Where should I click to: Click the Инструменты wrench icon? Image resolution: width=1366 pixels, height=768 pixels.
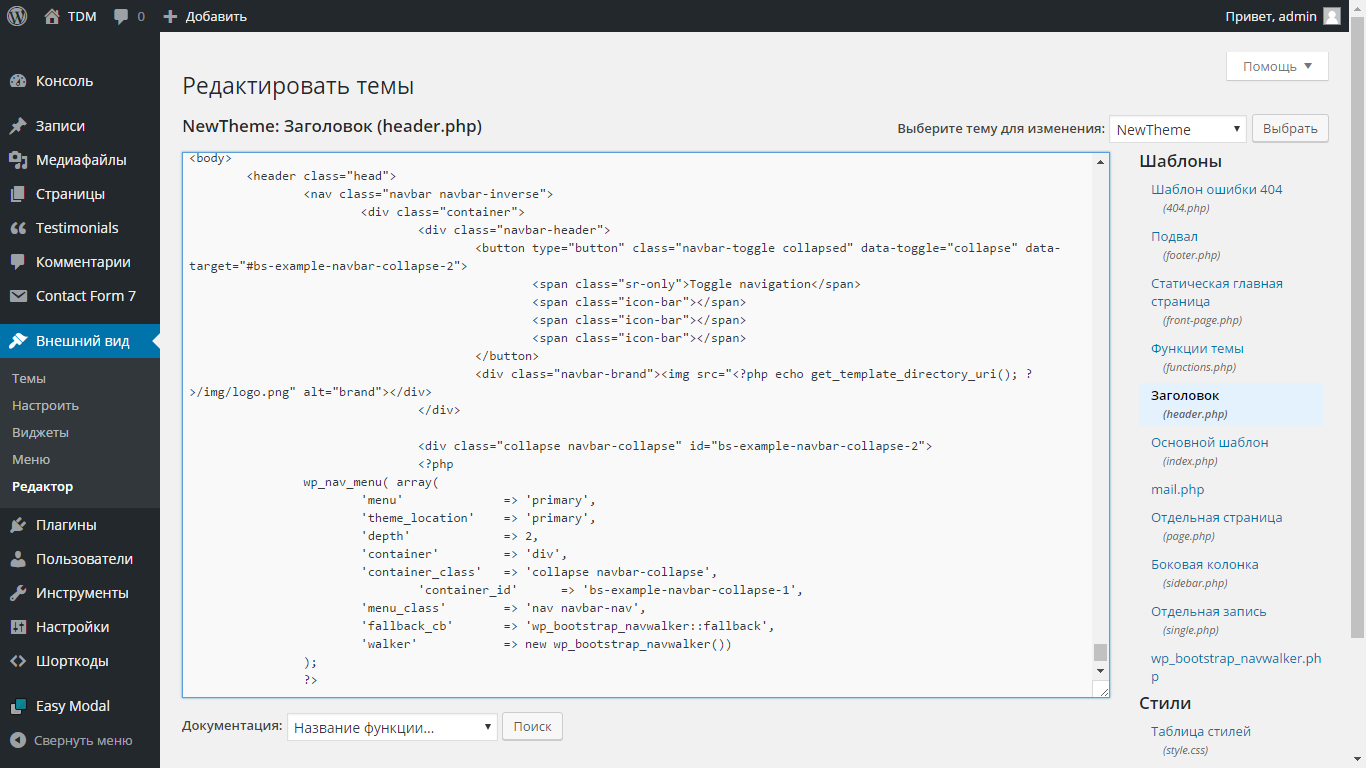point(17,593)
